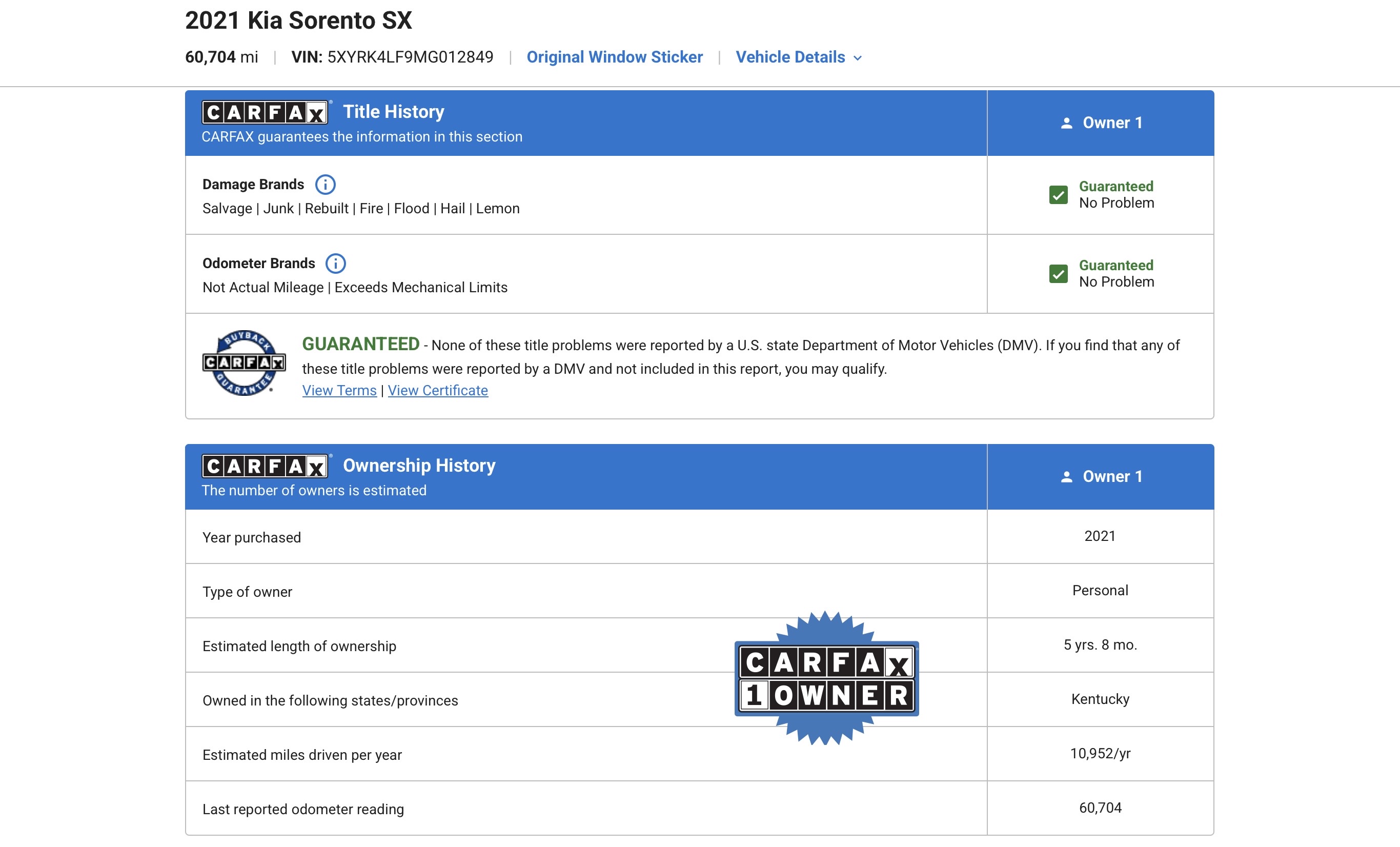Click the 60,704 odometer value in table
The width and height of the screenshot is (1400, 847).
click(x=1100, y=808)
